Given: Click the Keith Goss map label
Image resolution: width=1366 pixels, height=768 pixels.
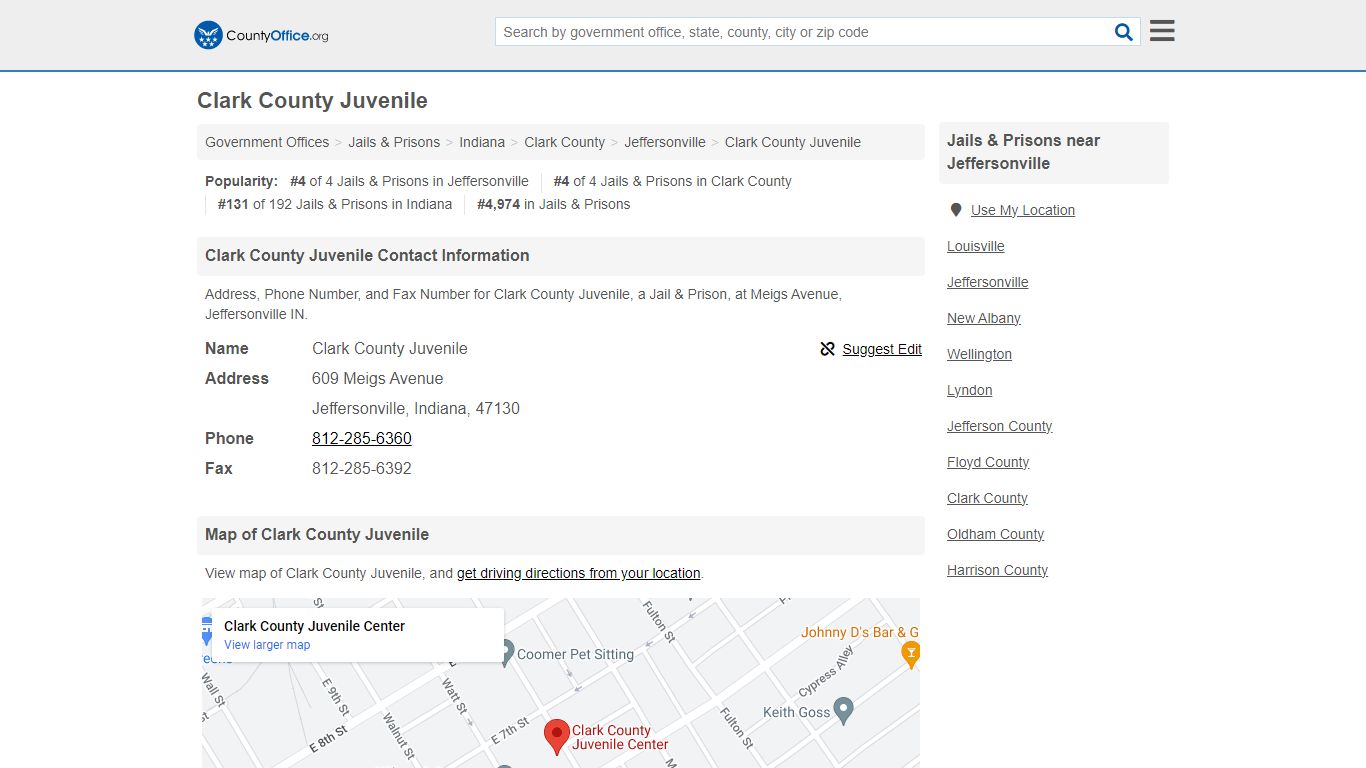Looking at the screenshot, I should point(797,712).
